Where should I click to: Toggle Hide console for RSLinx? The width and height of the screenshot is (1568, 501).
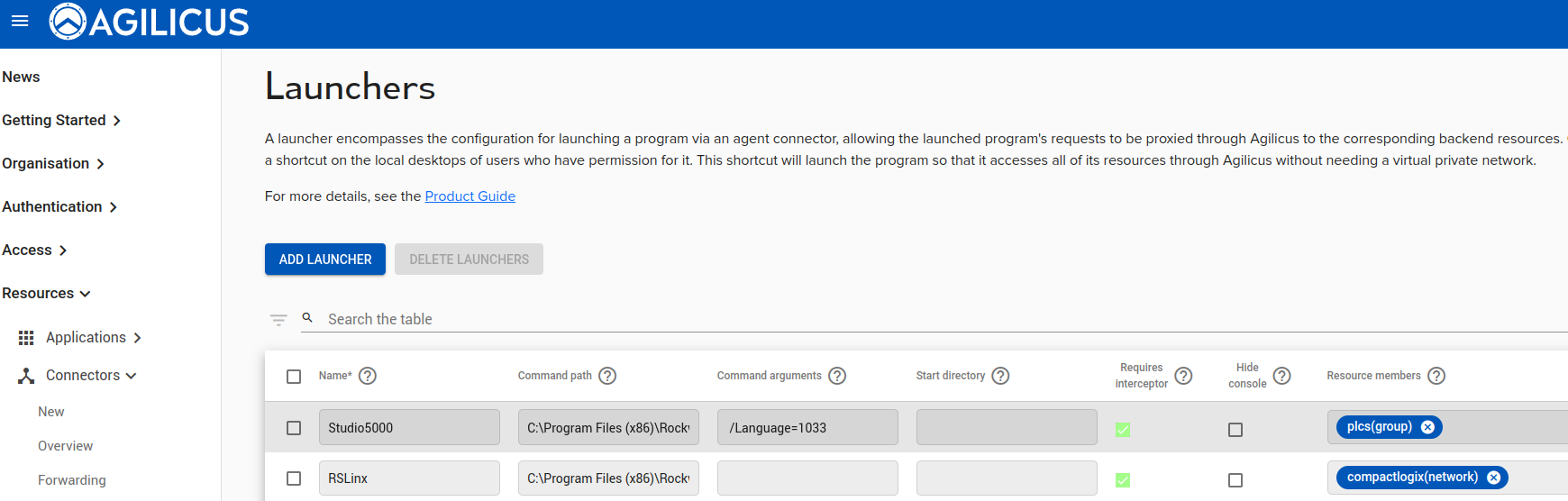tap(1235, 480)
